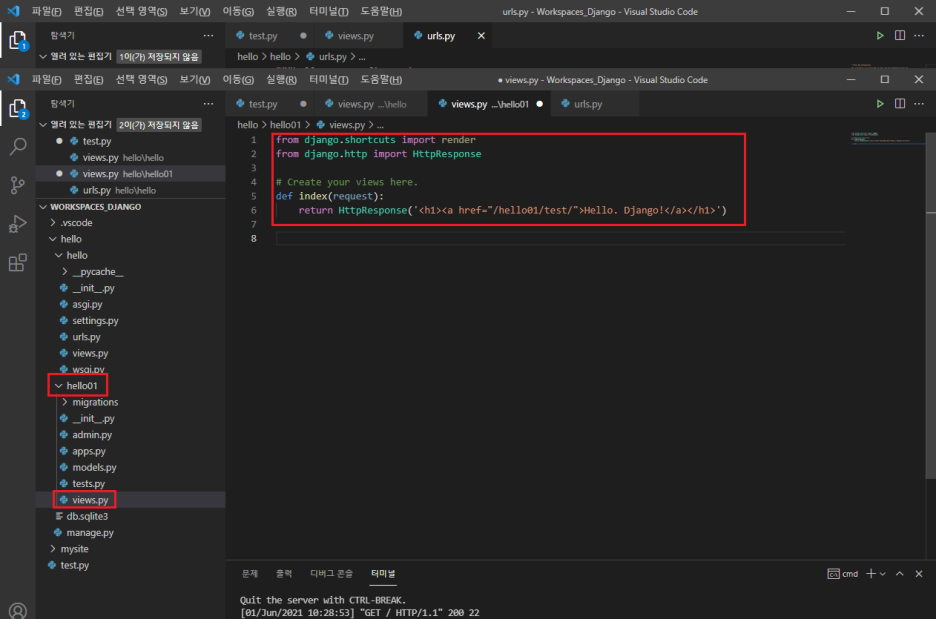Viewport: 936px width, 619px height.
Task: Open 선택 영역(S) menu in front window
Action: 141,79
